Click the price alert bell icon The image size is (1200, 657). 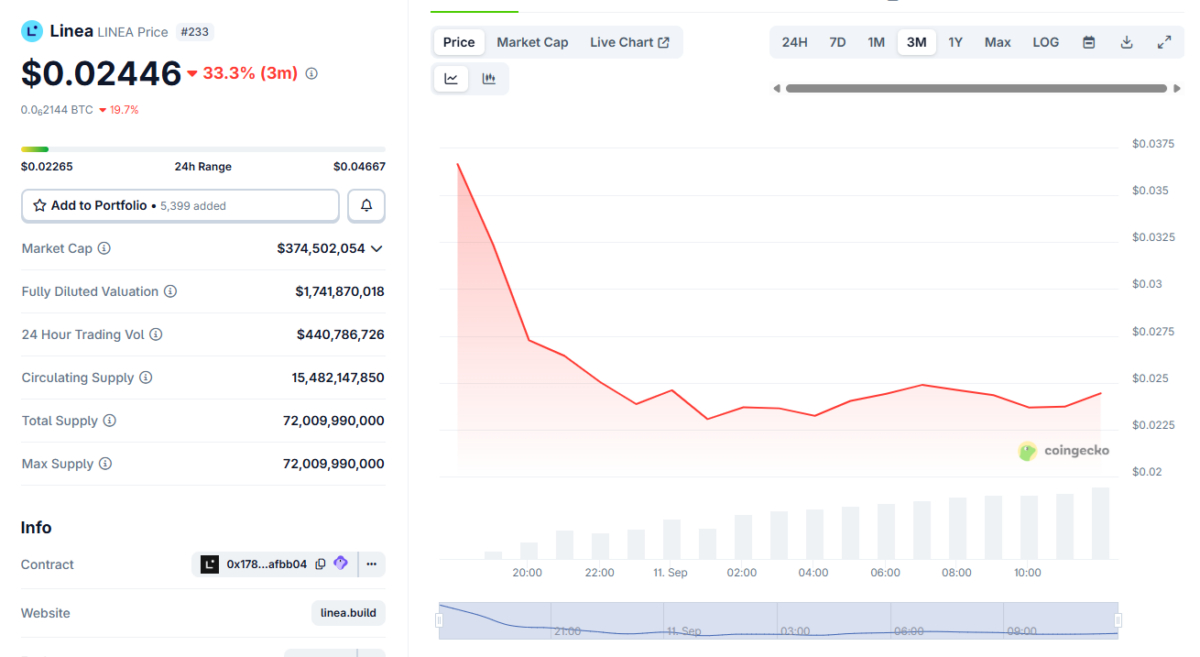click(x=366, y=206)
